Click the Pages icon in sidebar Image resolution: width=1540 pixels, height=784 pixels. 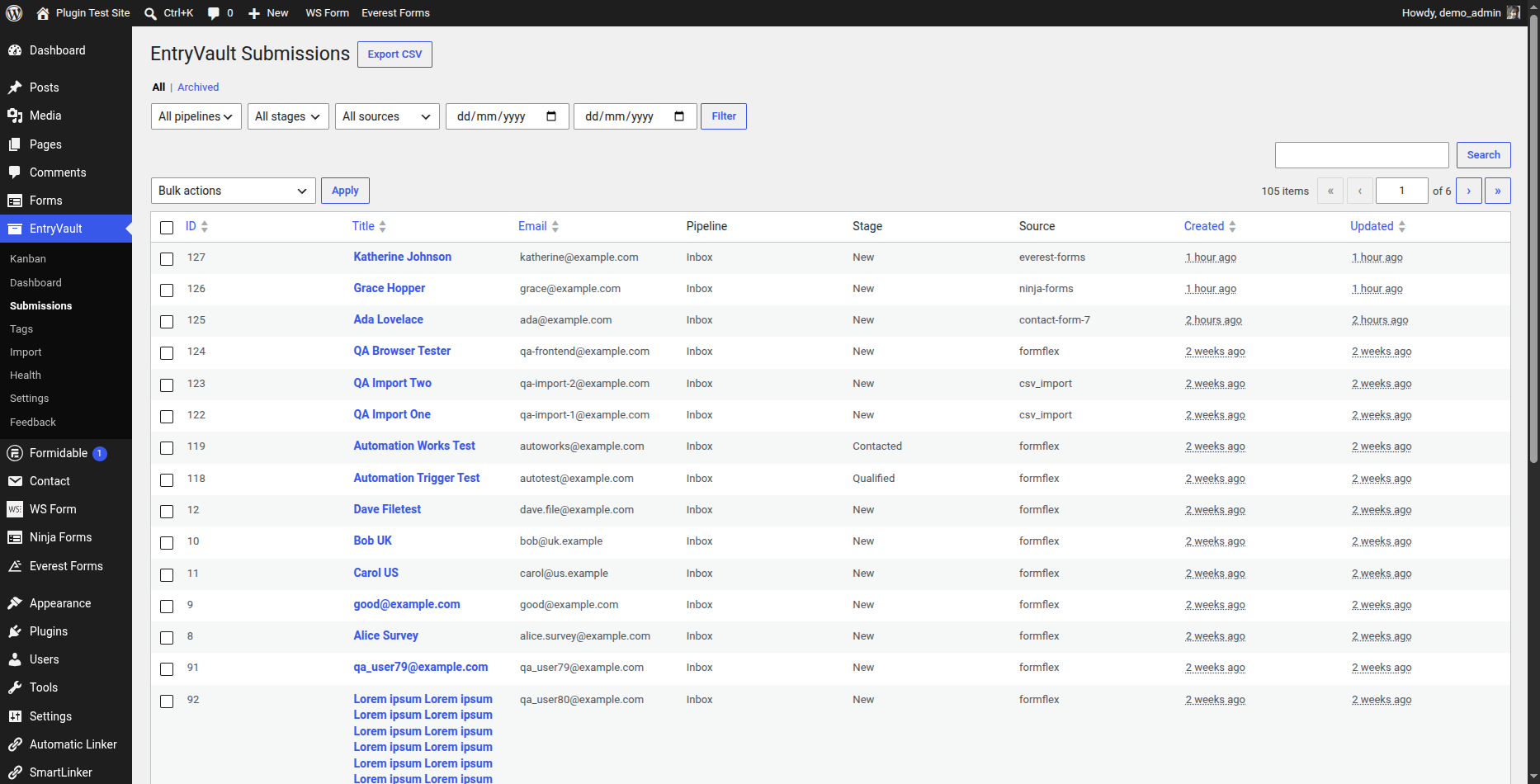click(15, 144)
